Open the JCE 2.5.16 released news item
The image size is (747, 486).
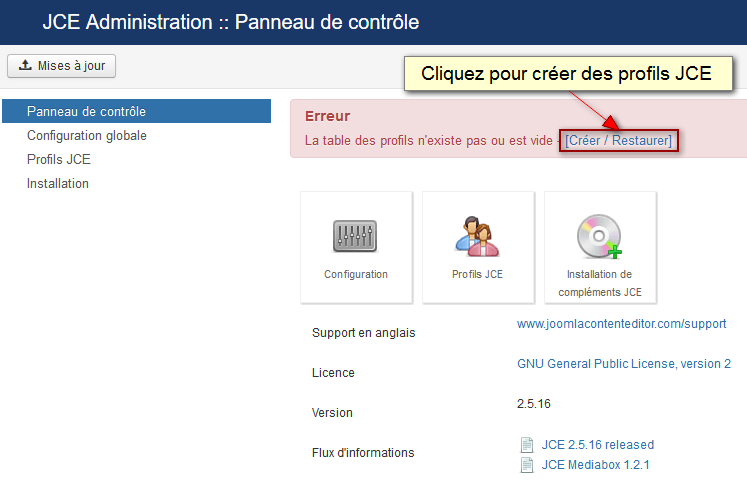[x=597, y=445]
